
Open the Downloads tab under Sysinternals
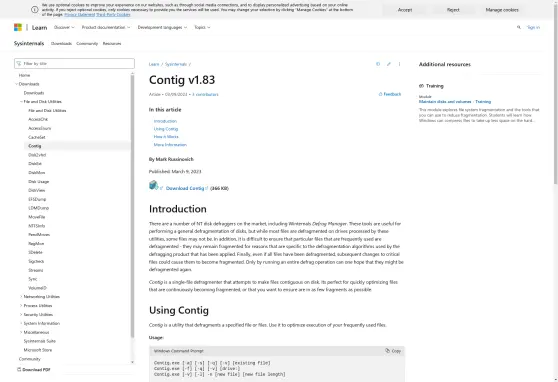tap(61, 43)
